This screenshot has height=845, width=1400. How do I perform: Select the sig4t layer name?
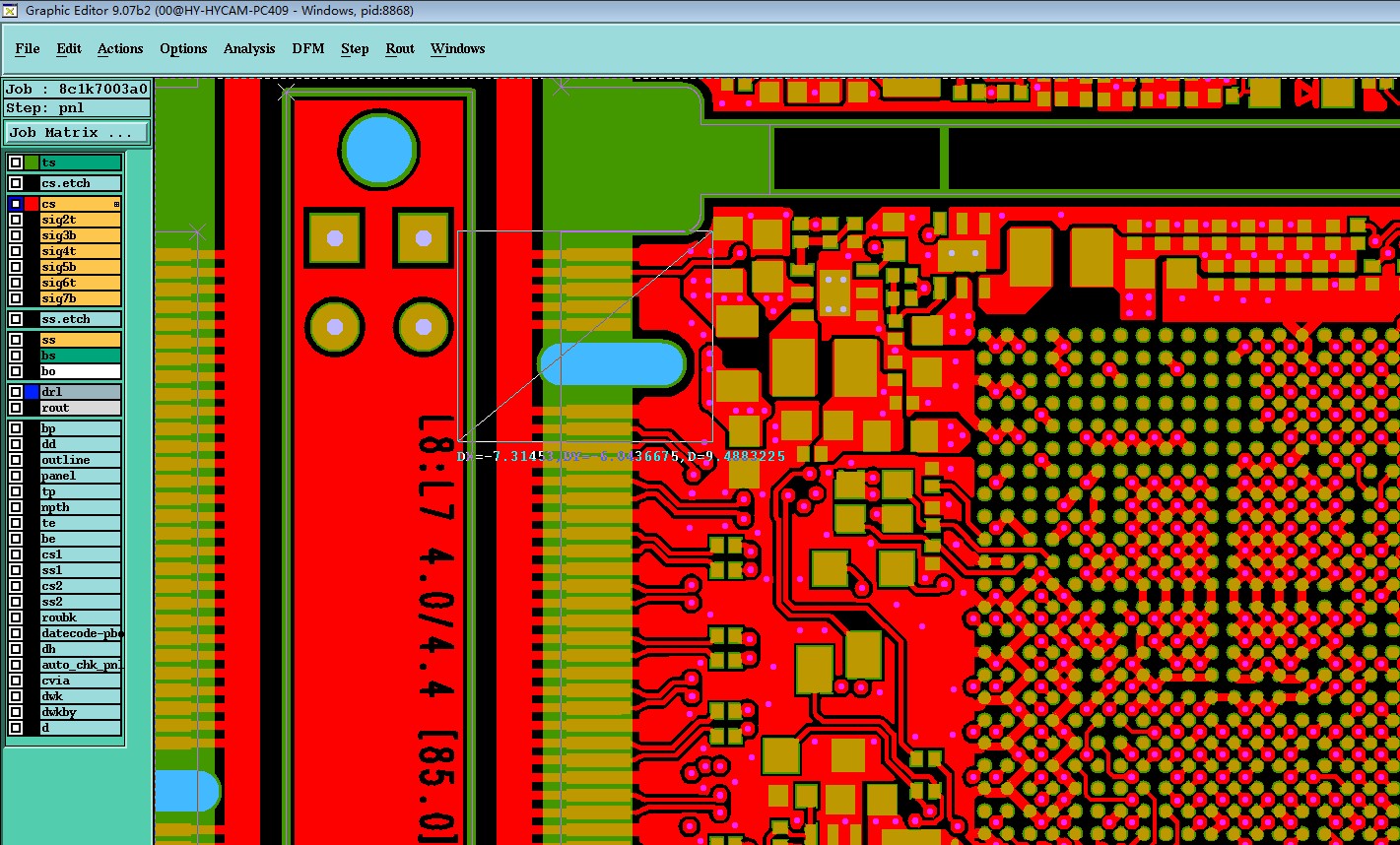pos(80,251)
